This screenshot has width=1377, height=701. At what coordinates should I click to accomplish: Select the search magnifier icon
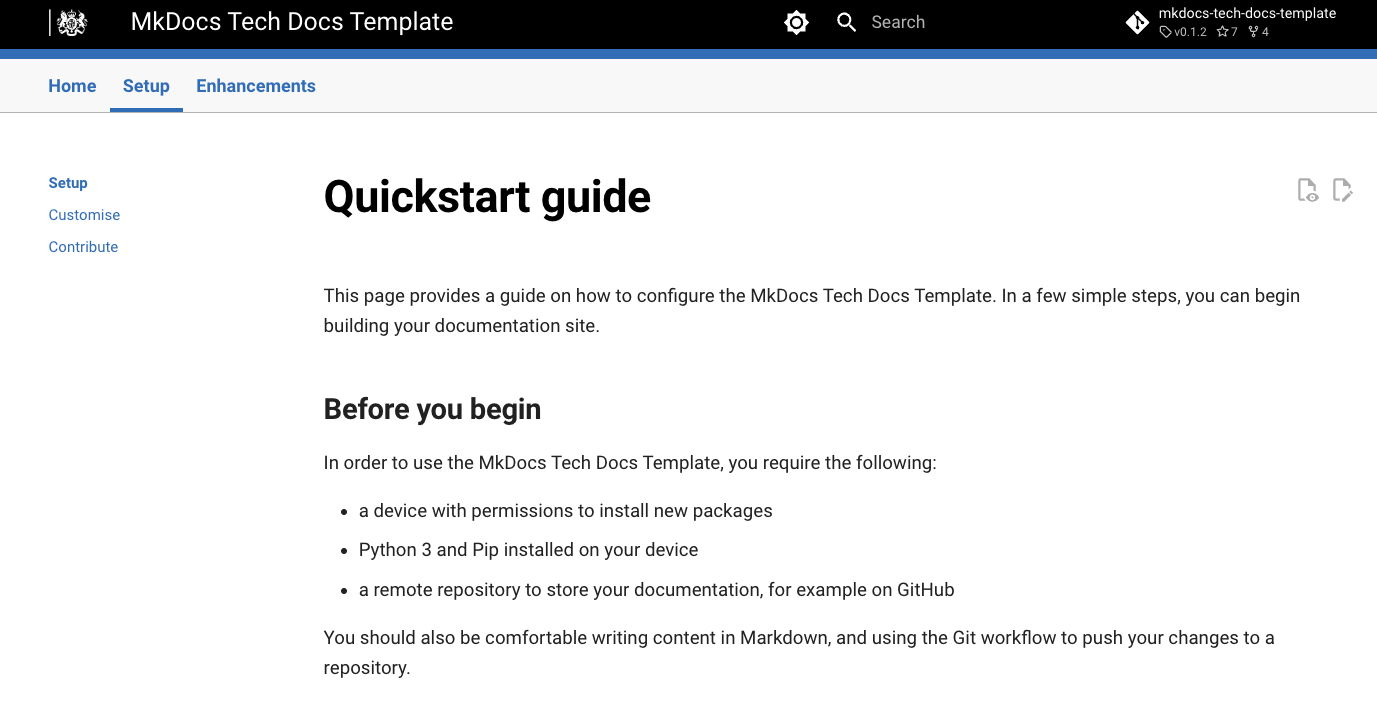(846, 21)
